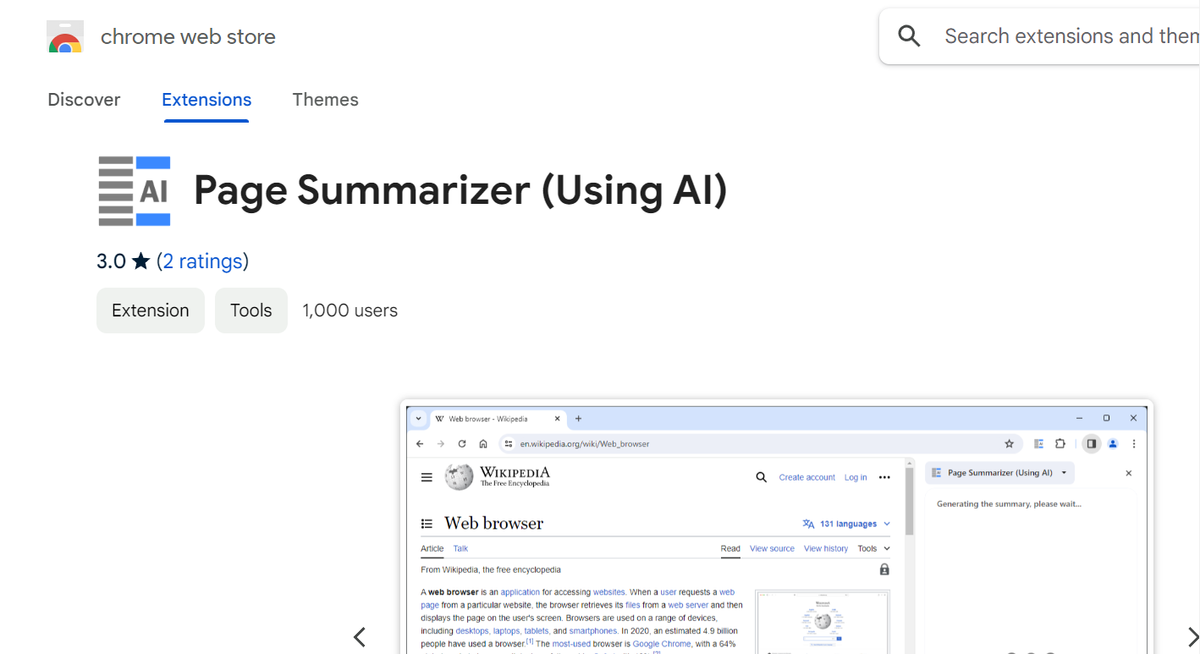Viewport: 1200px width, 654px height.
Task: Click the Chrome profile avatar icon
Action: [1113, 443]
